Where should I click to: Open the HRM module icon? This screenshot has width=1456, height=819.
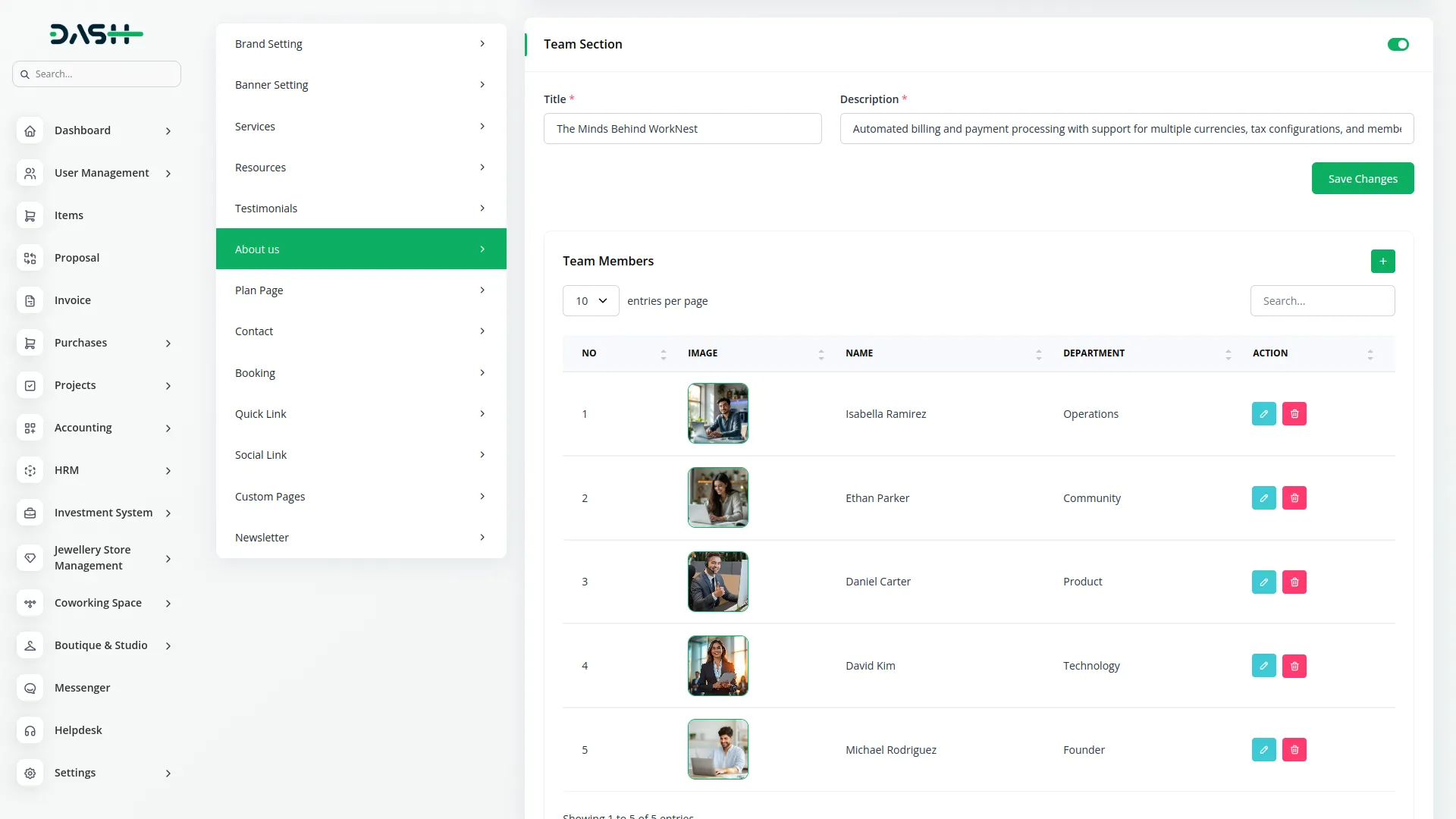click(x=30, y=470)
